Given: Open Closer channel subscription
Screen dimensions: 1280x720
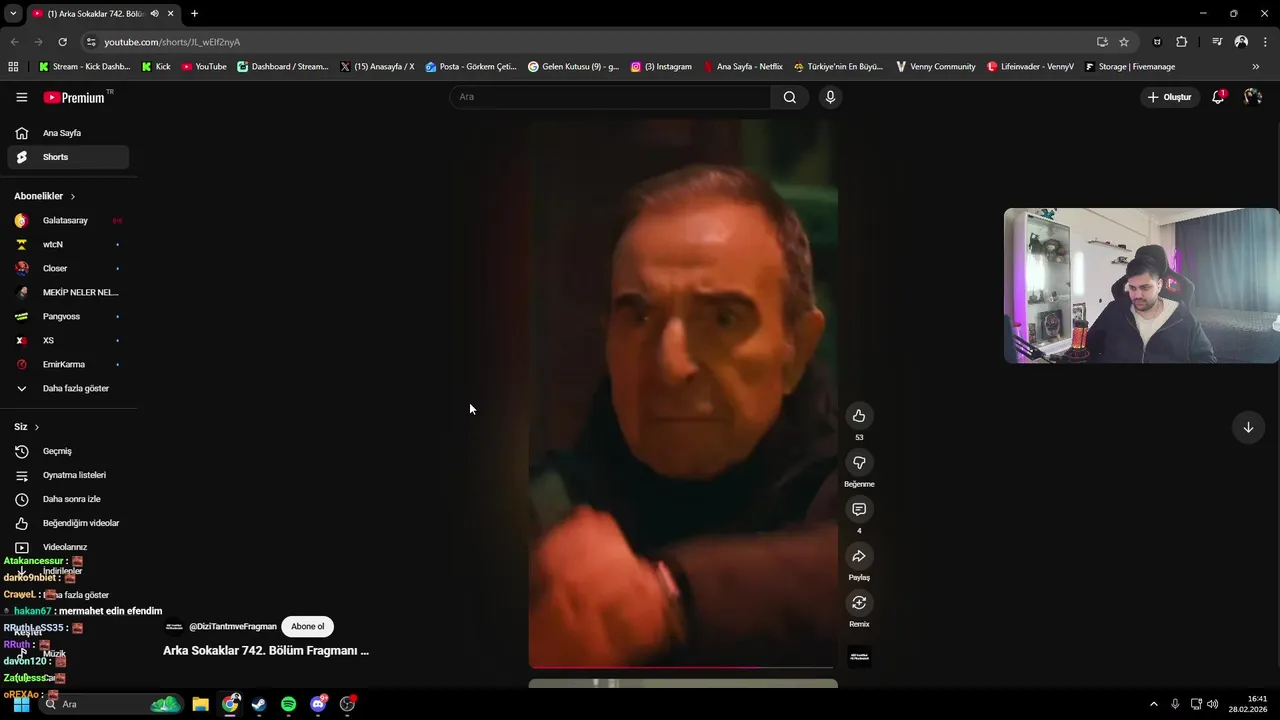Looking at the screenshot, I should pos(68,268).
